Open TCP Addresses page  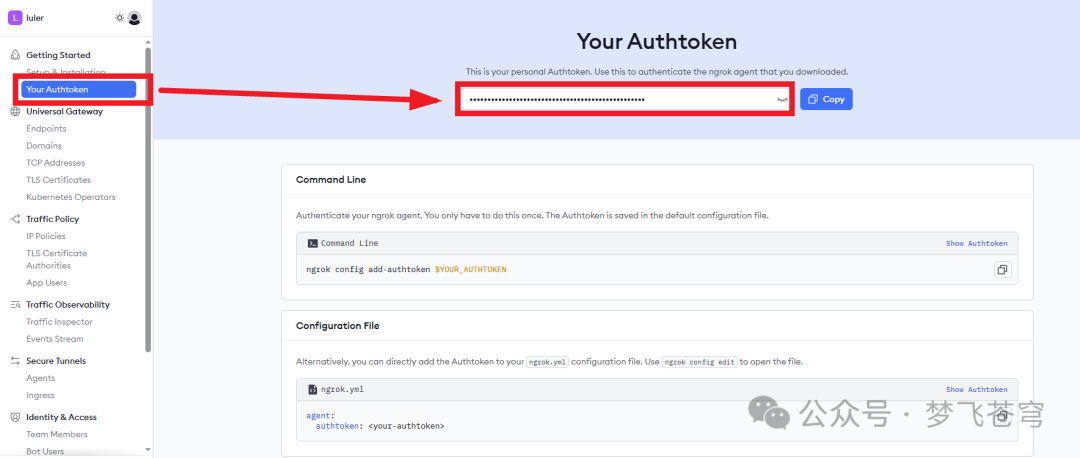coord(56,163)
